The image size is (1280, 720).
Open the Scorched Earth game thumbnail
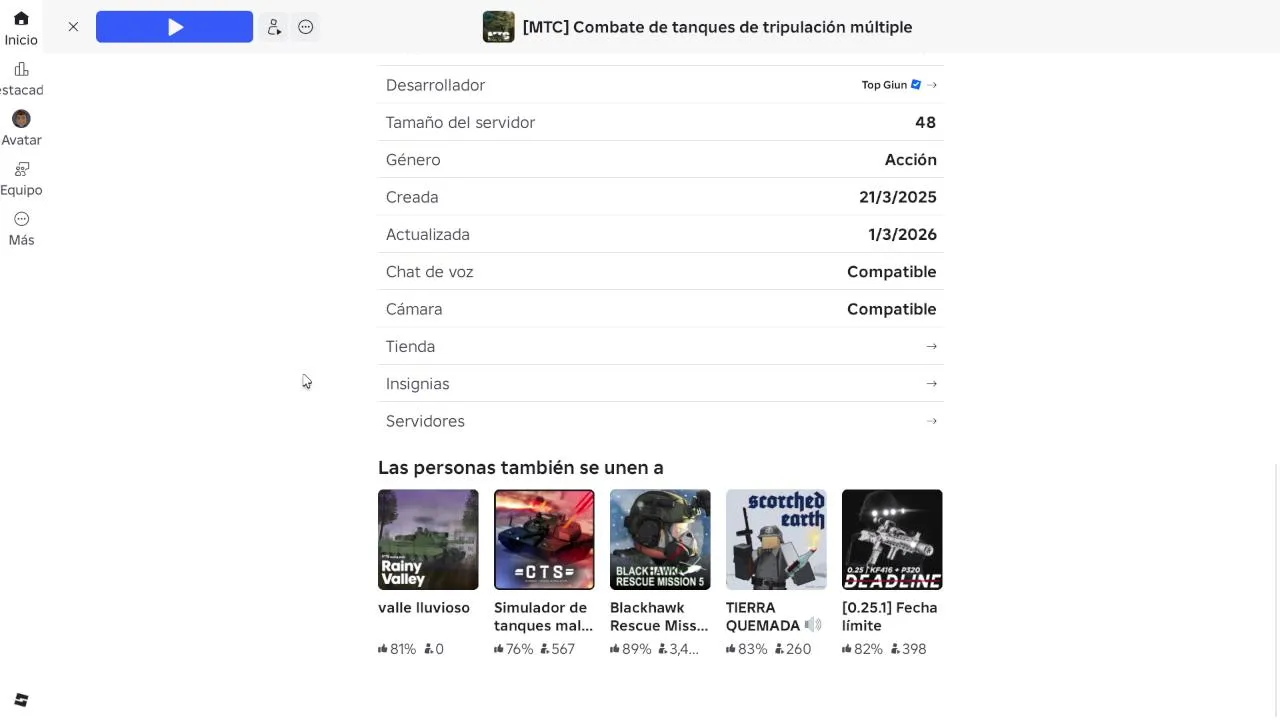[776, 540]
